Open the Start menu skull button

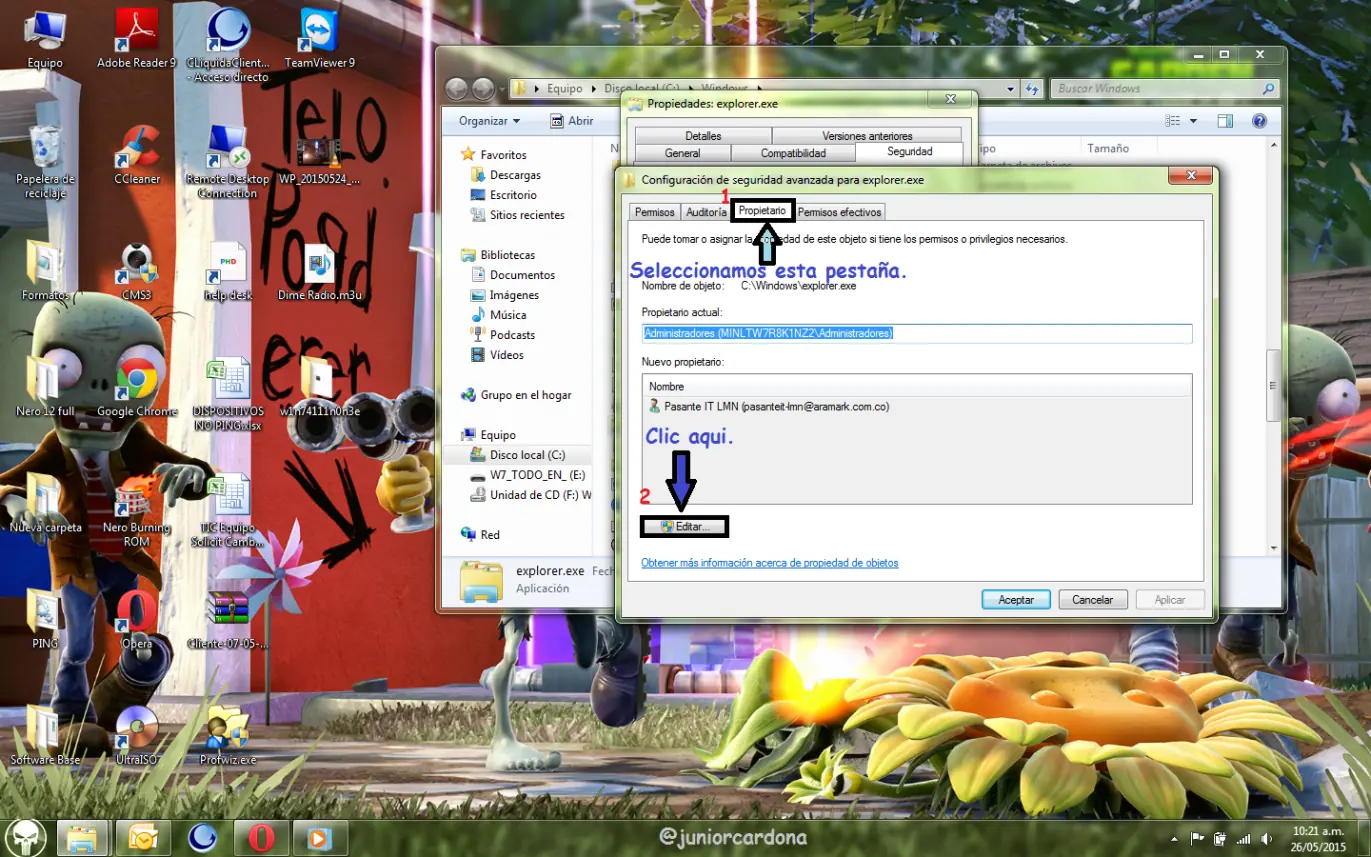[23, 837]
